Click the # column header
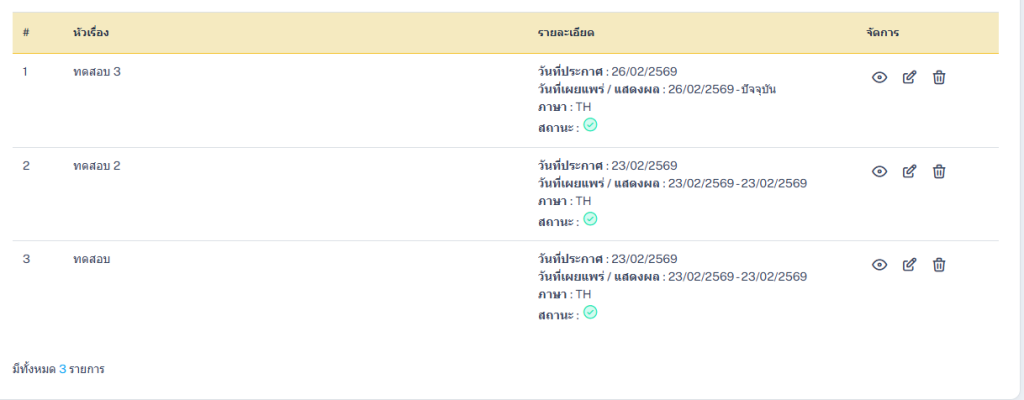This screenshot has width=1024, height=400. click(25, 33)
